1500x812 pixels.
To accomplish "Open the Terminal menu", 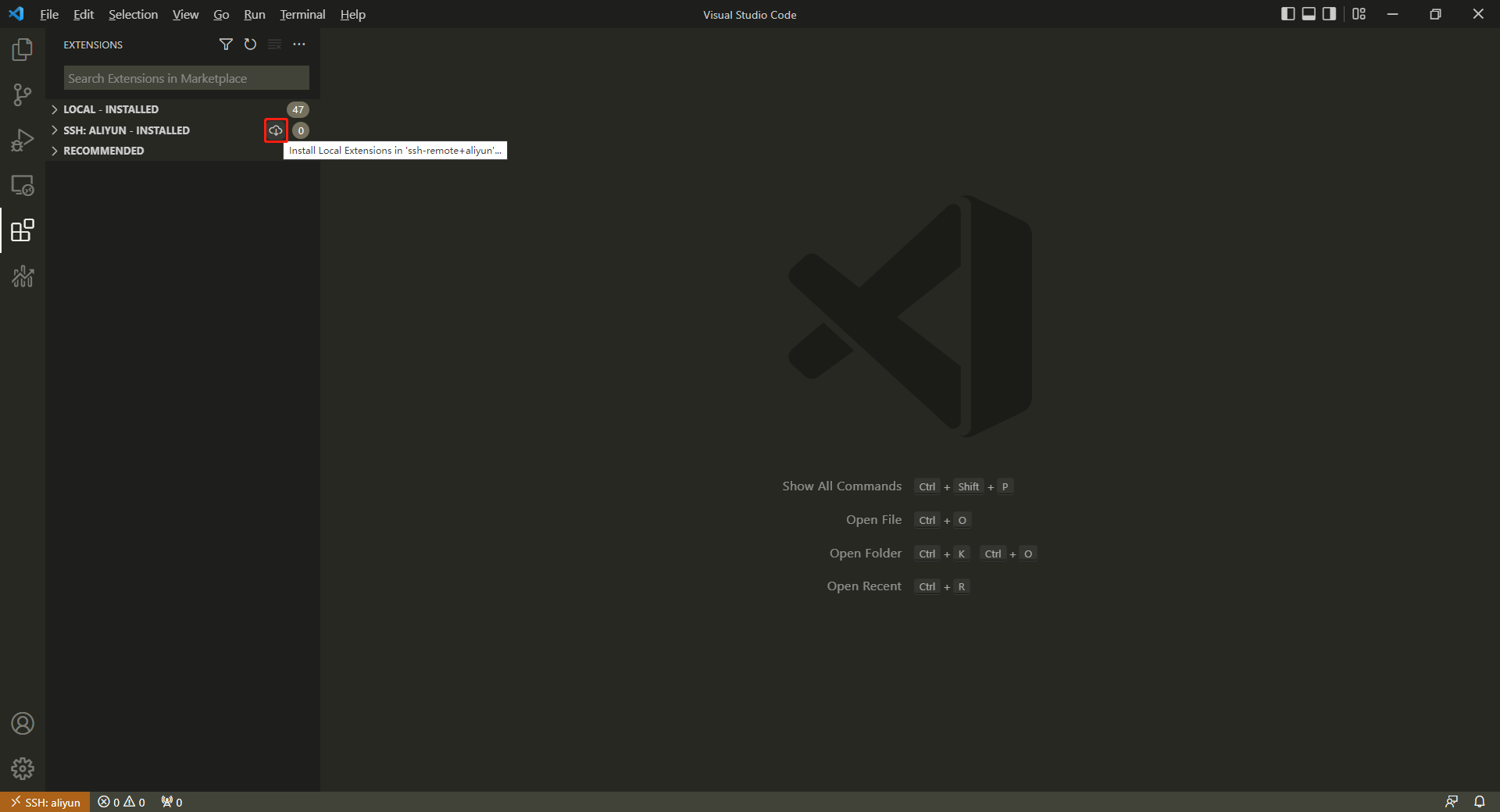I will pyautogui.click(x=302, y=14).
